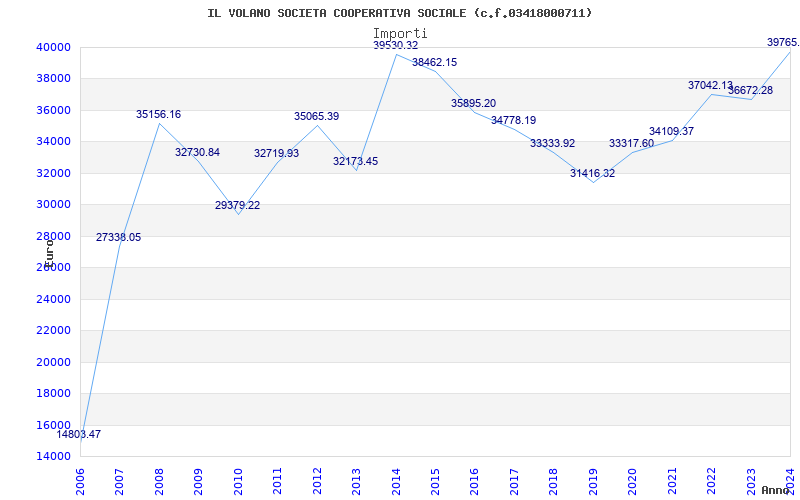The image size is (800, 500).
Task: Select the 37042.13 data label
Action: coord(710,85)
